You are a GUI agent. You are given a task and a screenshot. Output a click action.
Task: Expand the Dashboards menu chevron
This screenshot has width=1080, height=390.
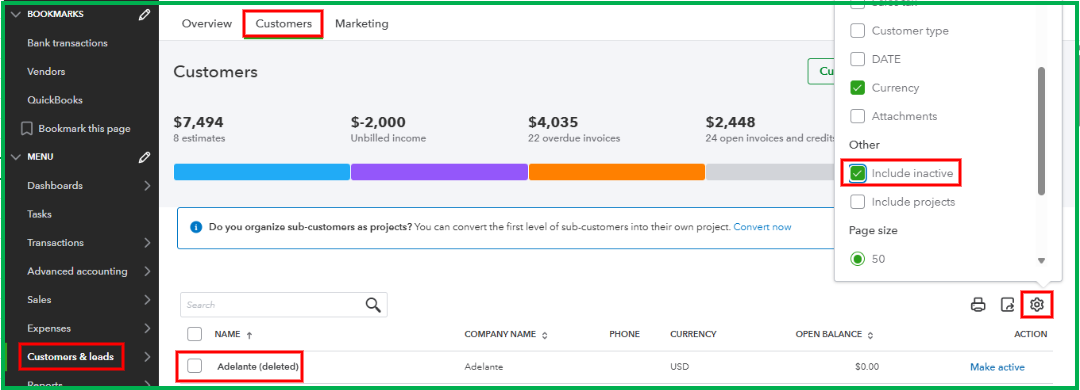click(147, 185)
